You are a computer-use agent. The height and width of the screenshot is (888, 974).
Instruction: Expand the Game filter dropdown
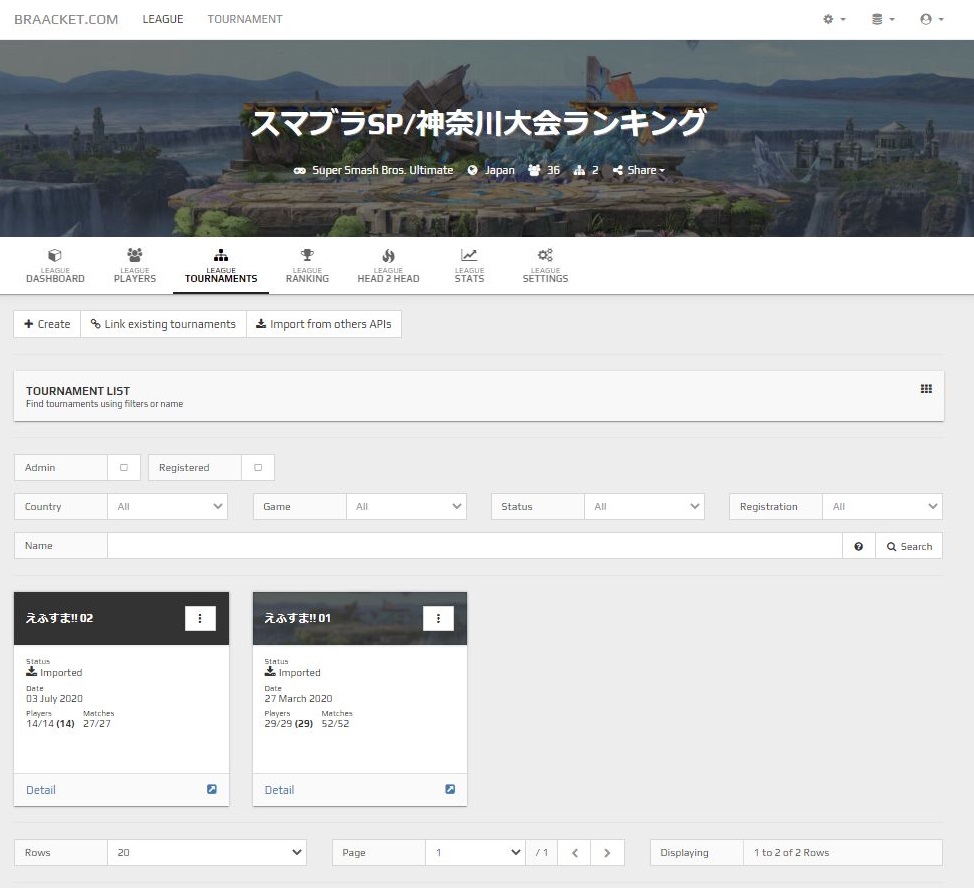[x=406, y=507]
